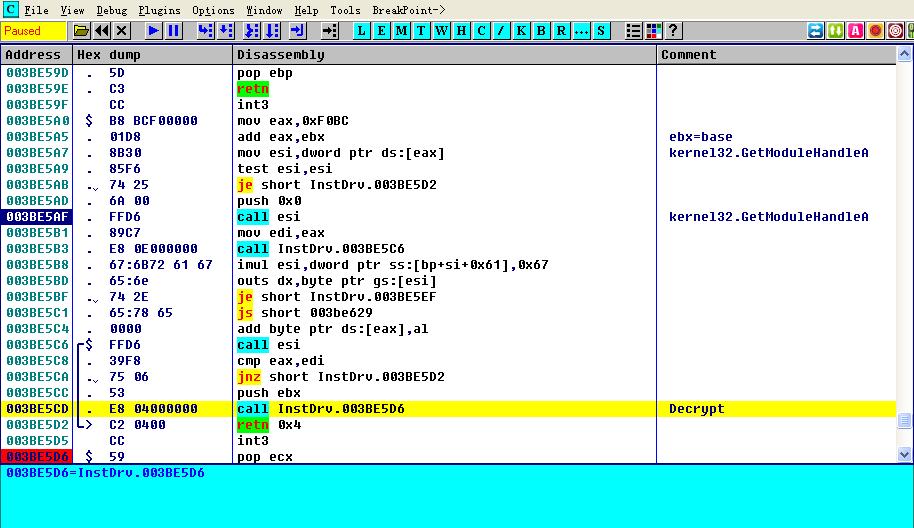Run the program with the blue play icon

(x=153, y=31)
